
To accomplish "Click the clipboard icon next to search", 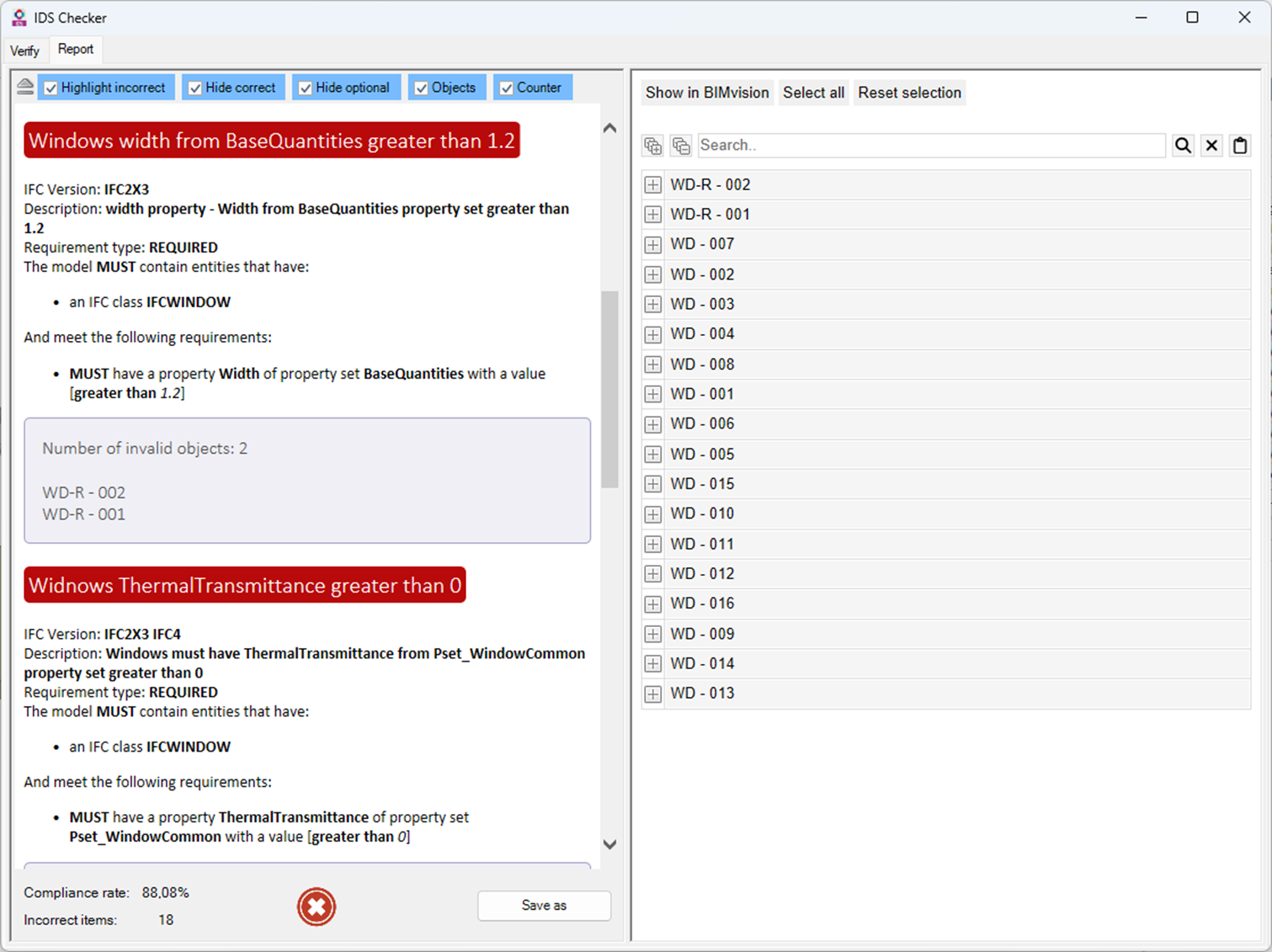I will [1240, 146].
